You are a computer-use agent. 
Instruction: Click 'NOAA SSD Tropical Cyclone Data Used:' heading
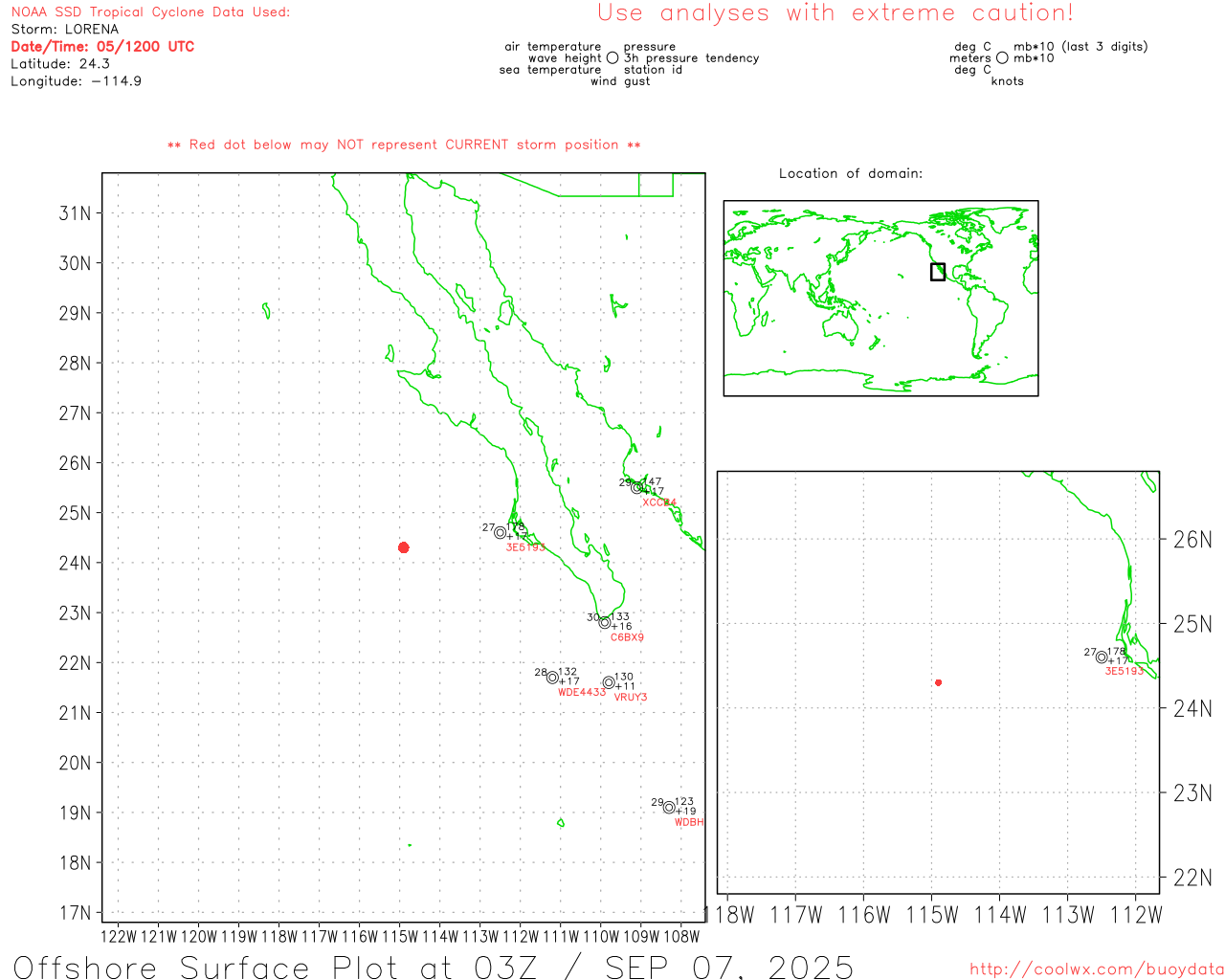150,12
